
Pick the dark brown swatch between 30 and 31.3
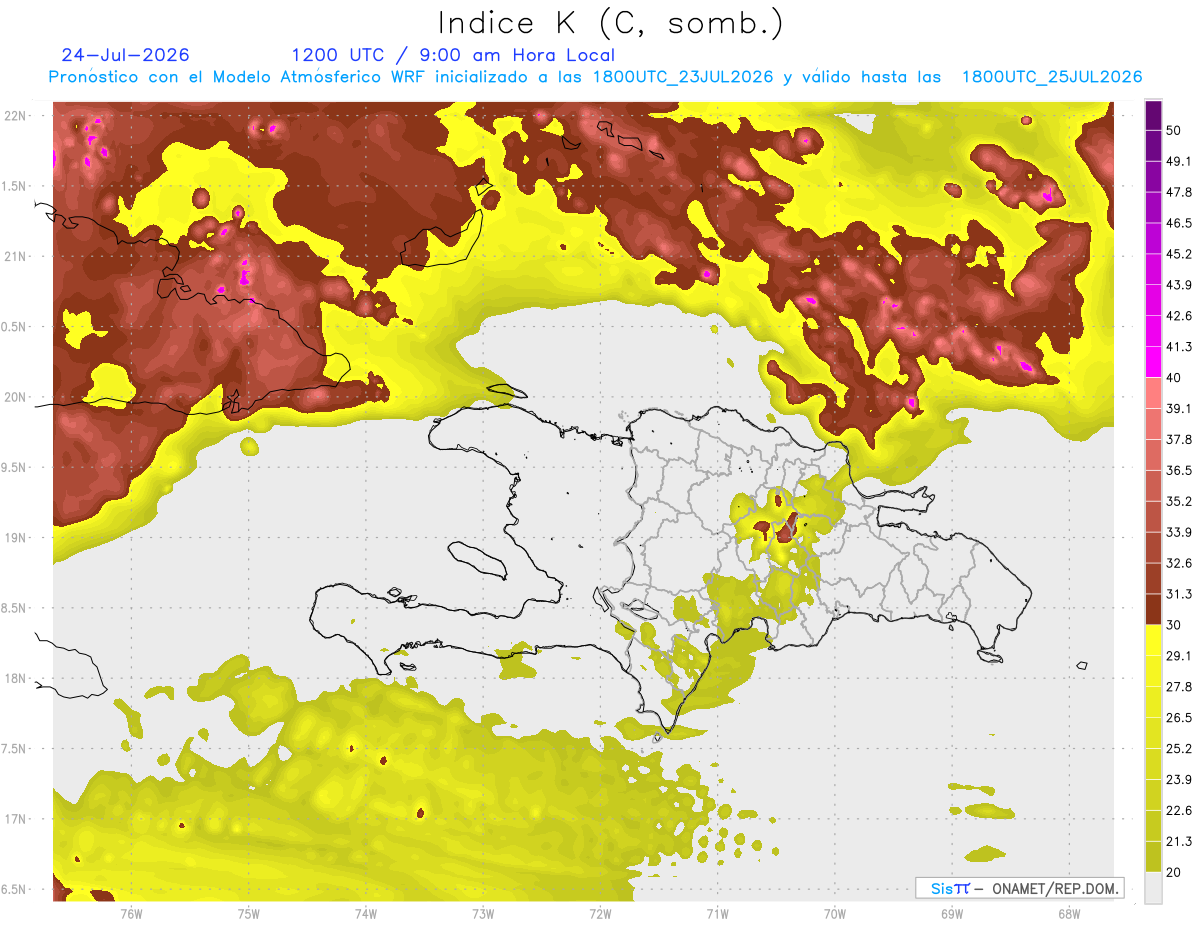tap(1153, 609)
